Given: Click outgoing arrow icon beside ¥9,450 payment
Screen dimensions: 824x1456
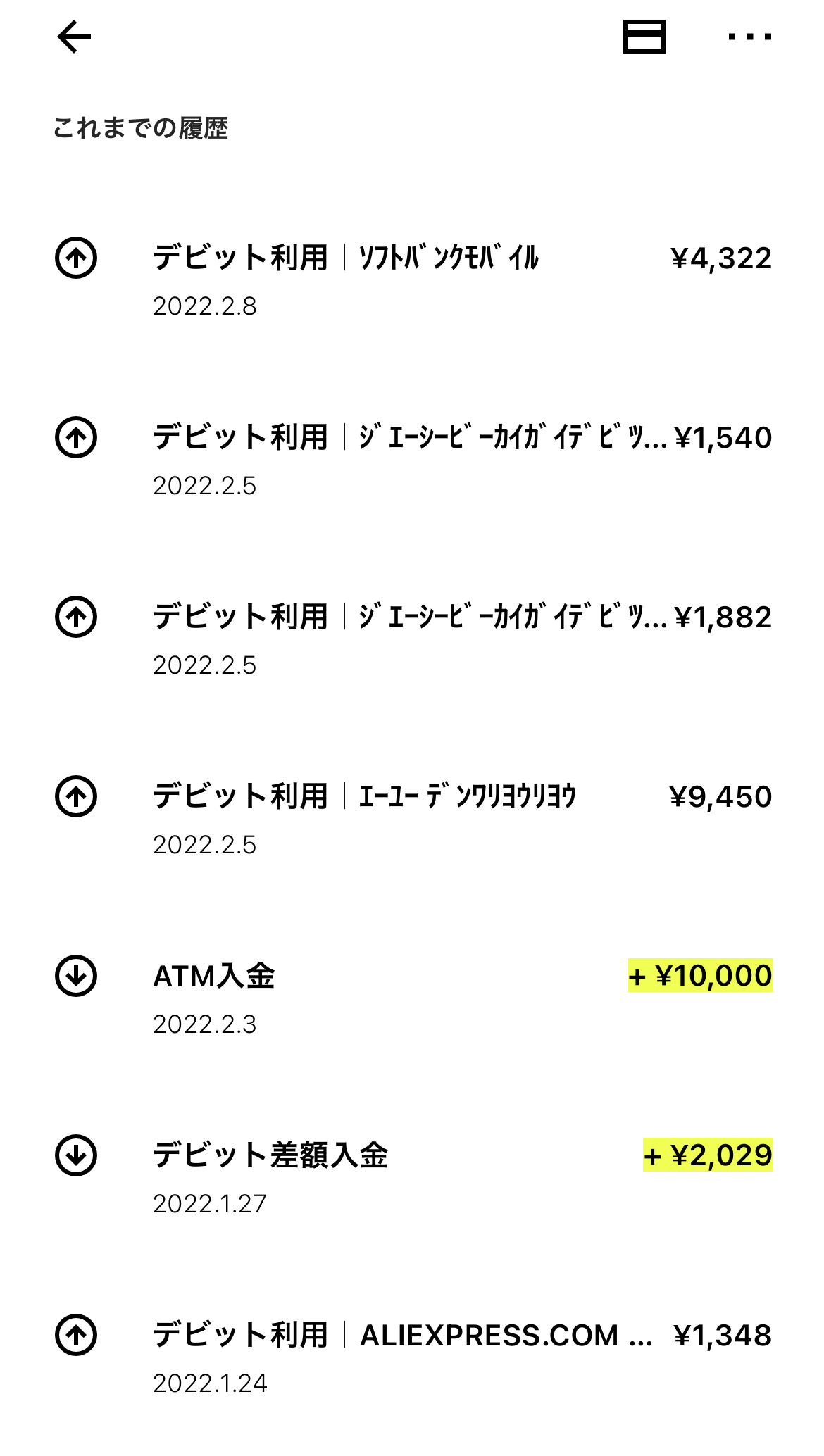Looking at the screenshot, I should click(x=76, y=796).
